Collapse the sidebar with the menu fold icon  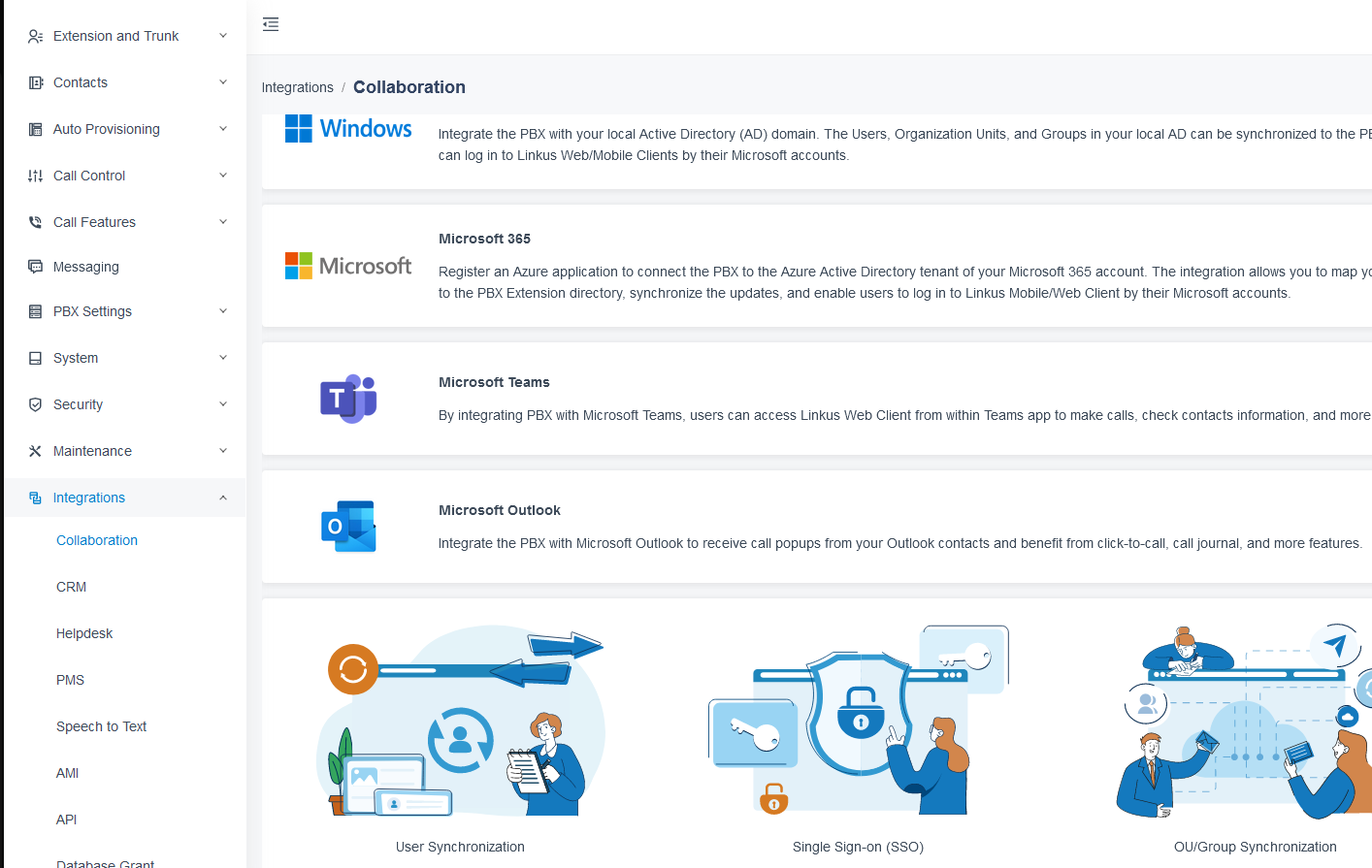pos(271,24)
